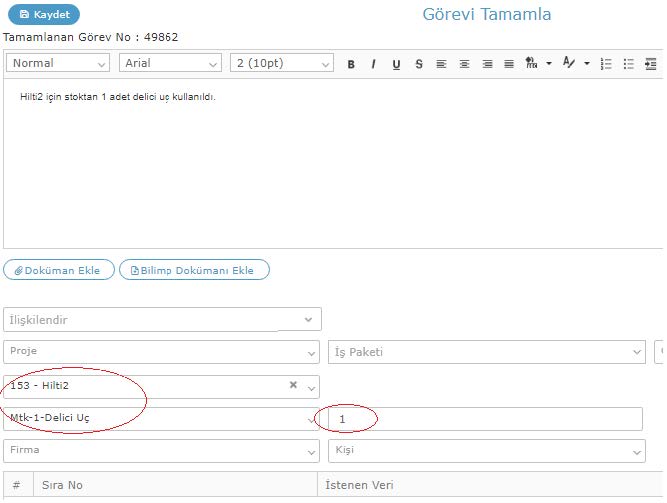The image size is (667, 503).
Task: Toggle bold formatting in editor toolbar
Action: 351,64
